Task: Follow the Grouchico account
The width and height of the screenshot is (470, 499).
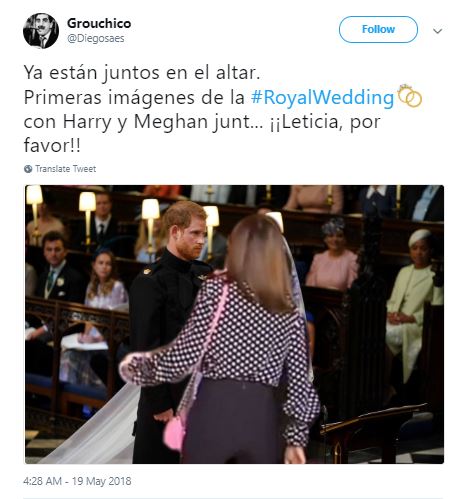Action: tap(378, 29)
